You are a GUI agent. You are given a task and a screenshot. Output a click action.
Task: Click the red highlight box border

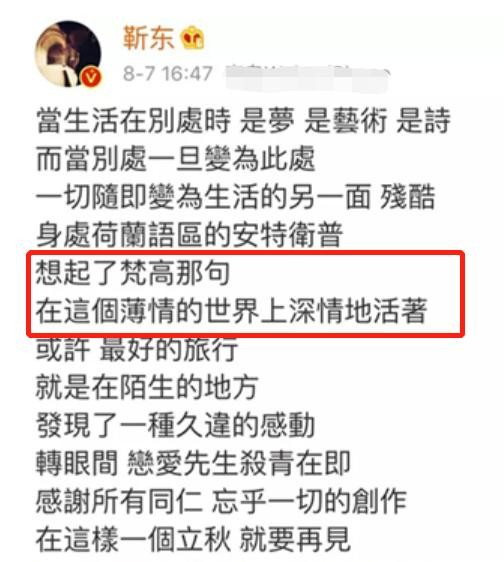tap(246, 253)
